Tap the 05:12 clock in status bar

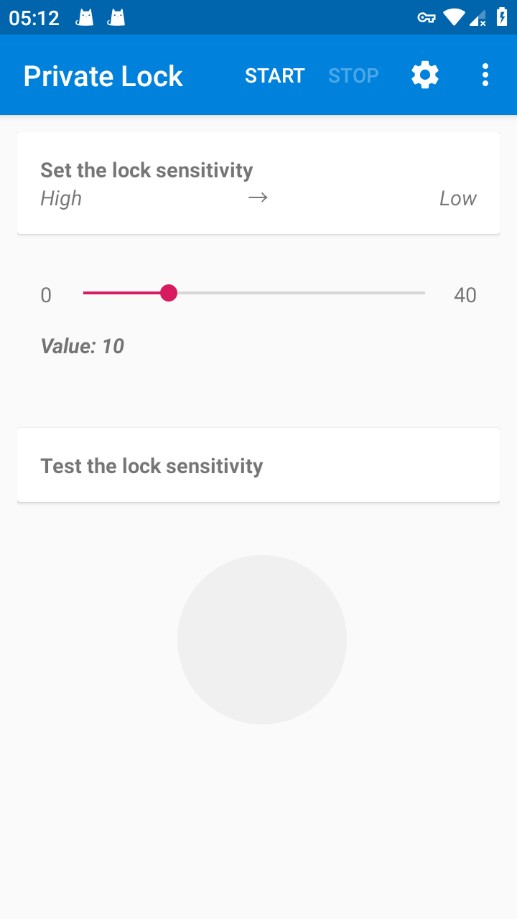[34, 18]
